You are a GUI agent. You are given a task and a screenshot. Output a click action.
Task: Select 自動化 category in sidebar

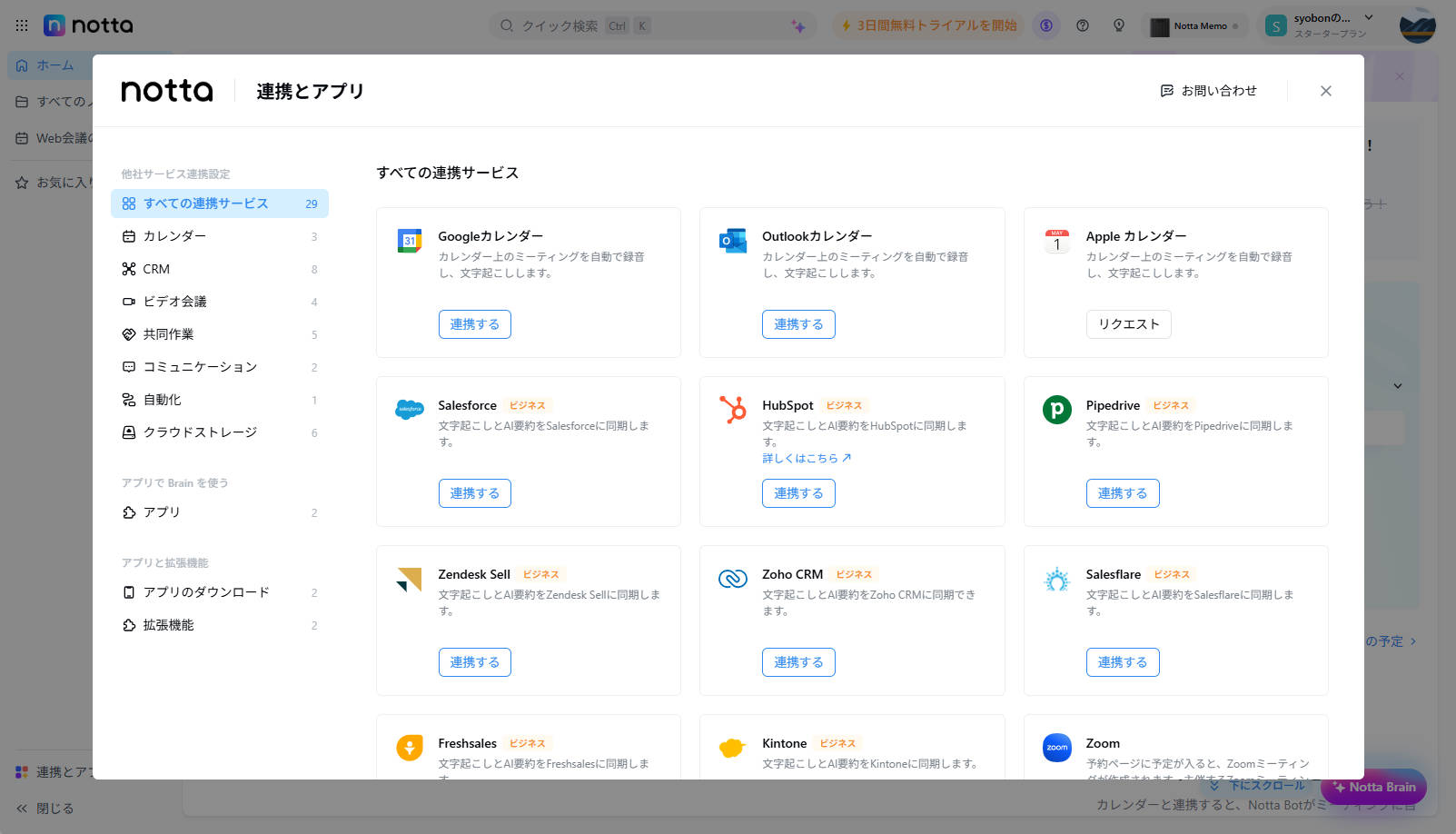220,400
